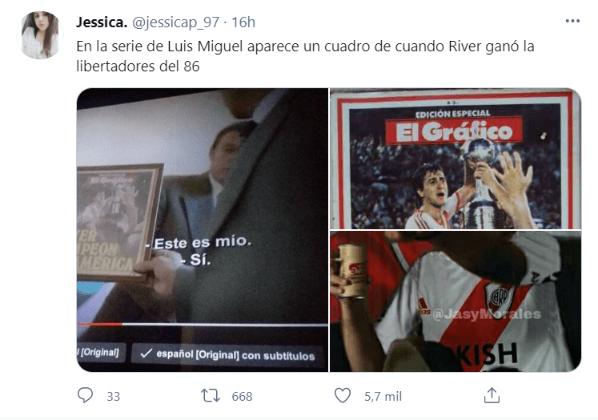Click the @JasyMorales watermark on jersey image
Screen dimensions: 598x420
[487, 314]
